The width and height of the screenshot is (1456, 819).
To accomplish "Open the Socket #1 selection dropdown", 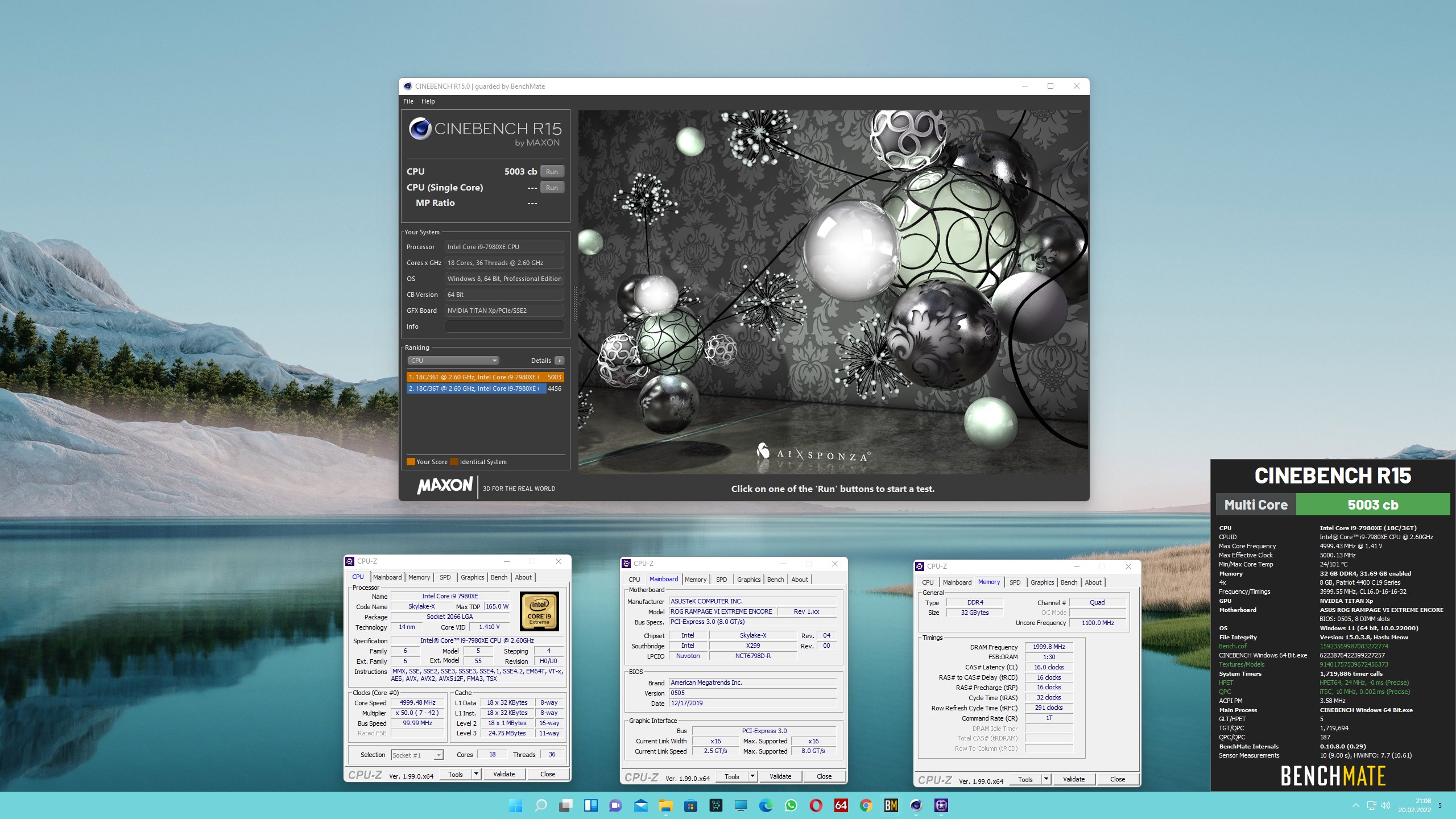I will click(x=417, y=755).
